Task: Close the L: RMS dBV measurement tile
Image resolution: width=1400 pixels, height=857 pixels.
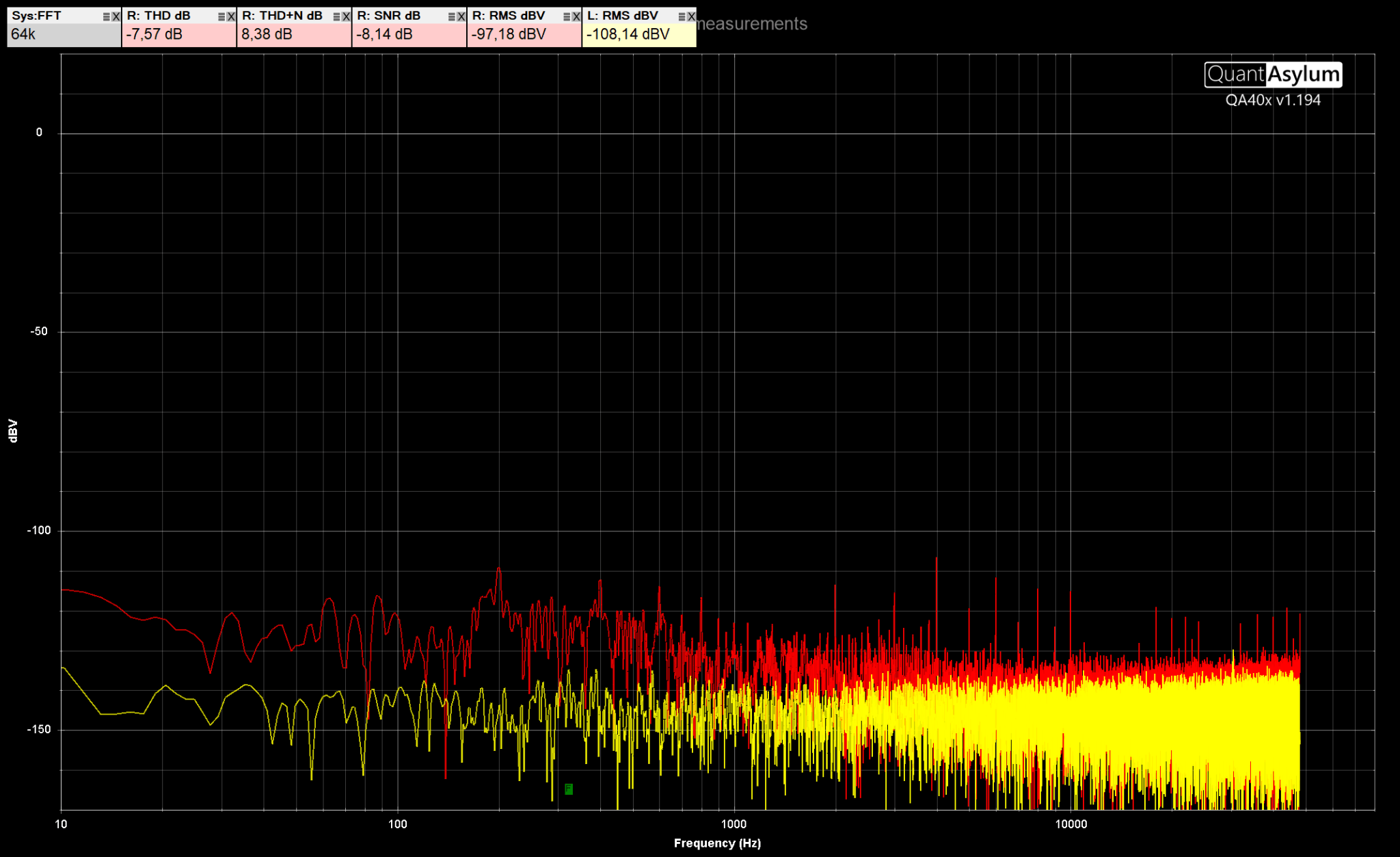Action: [692, 16]
